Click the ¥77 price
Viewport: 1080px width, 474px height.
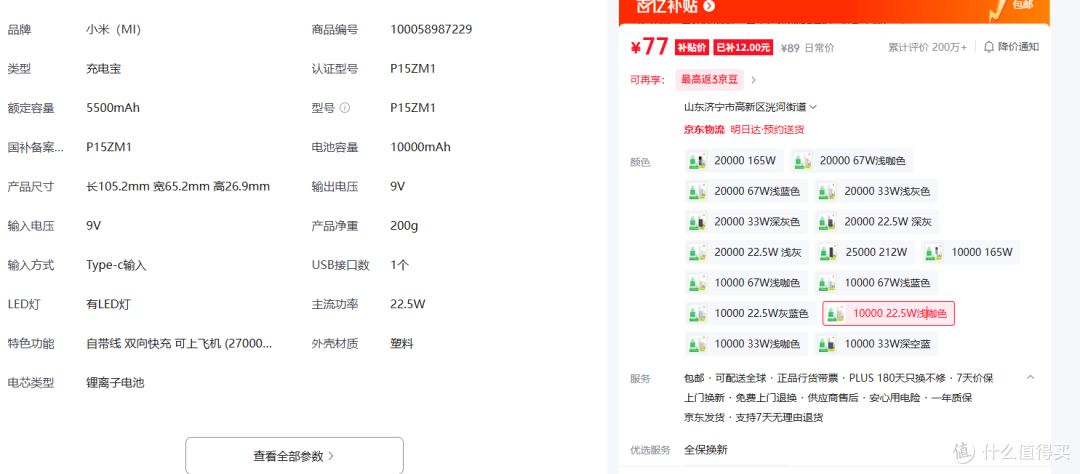[650, 46]
